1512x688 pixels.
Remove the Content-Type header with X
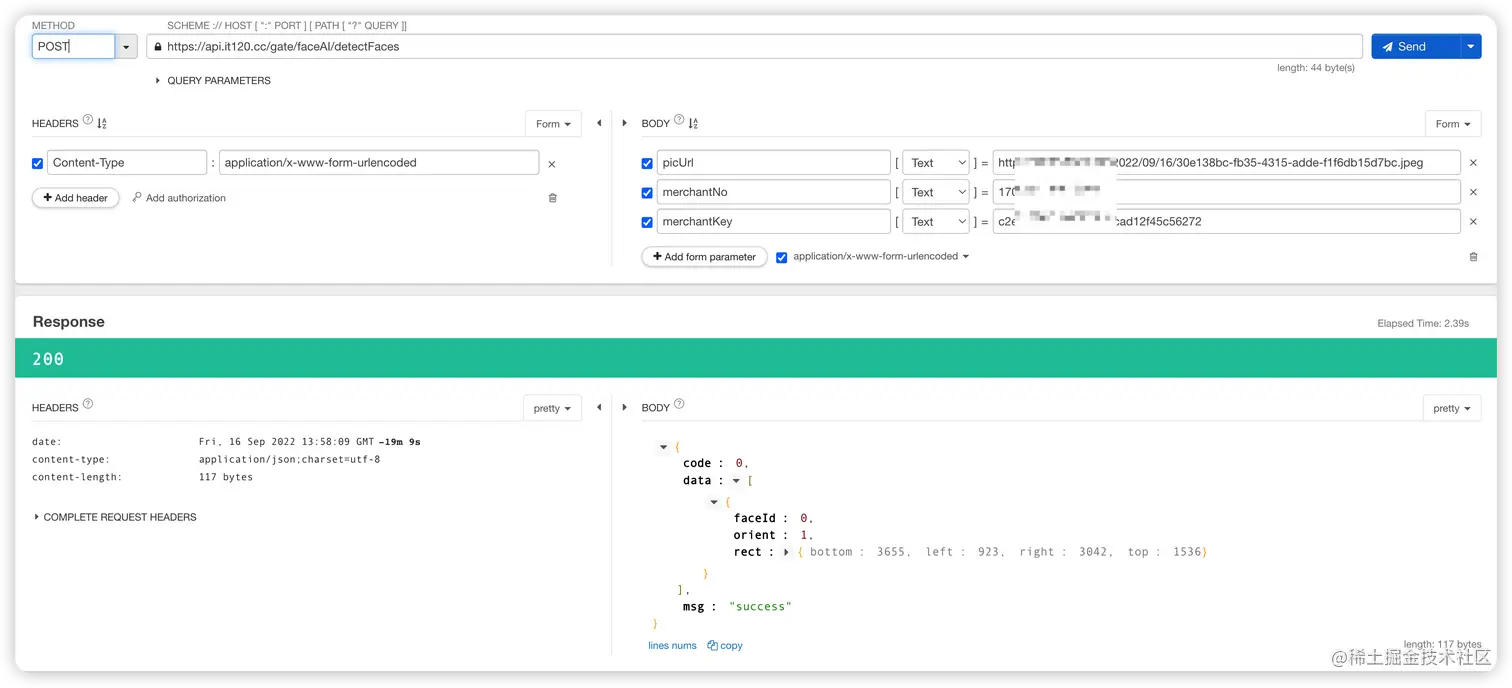(x=552, y=164)
